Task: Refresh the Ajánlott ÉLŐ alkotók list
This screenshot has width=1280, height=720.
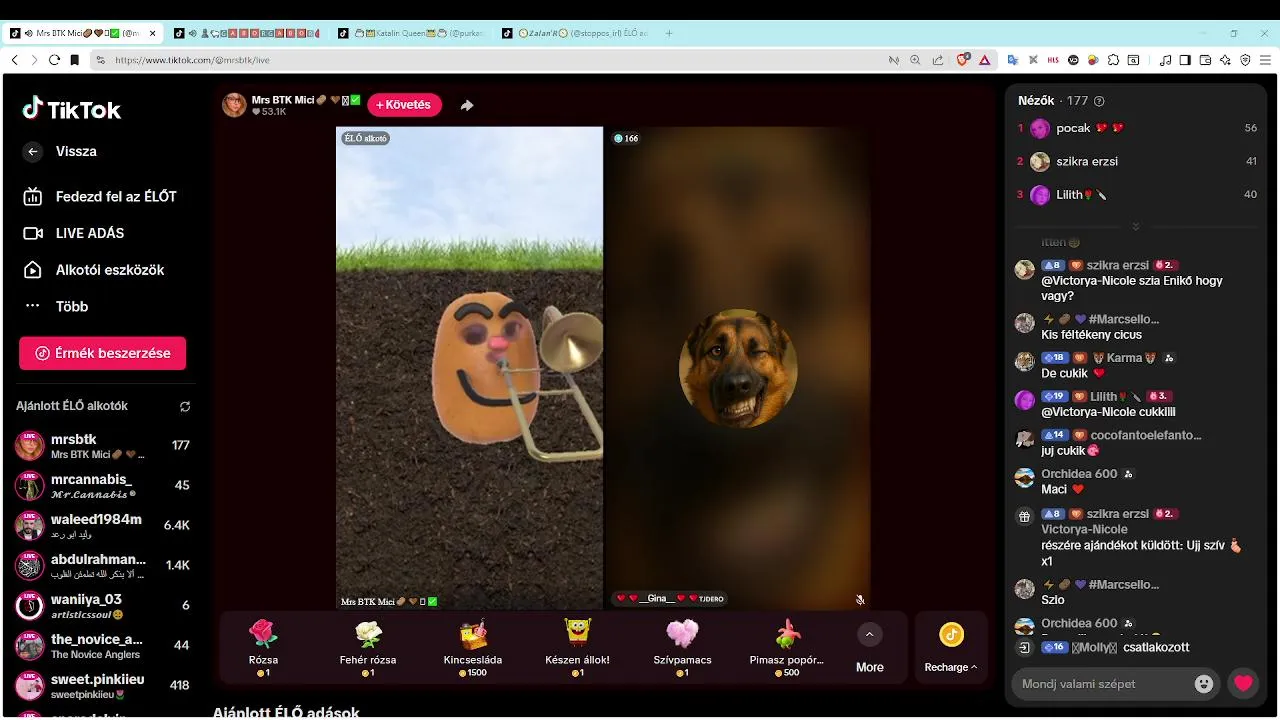Action: click(185, 407)
